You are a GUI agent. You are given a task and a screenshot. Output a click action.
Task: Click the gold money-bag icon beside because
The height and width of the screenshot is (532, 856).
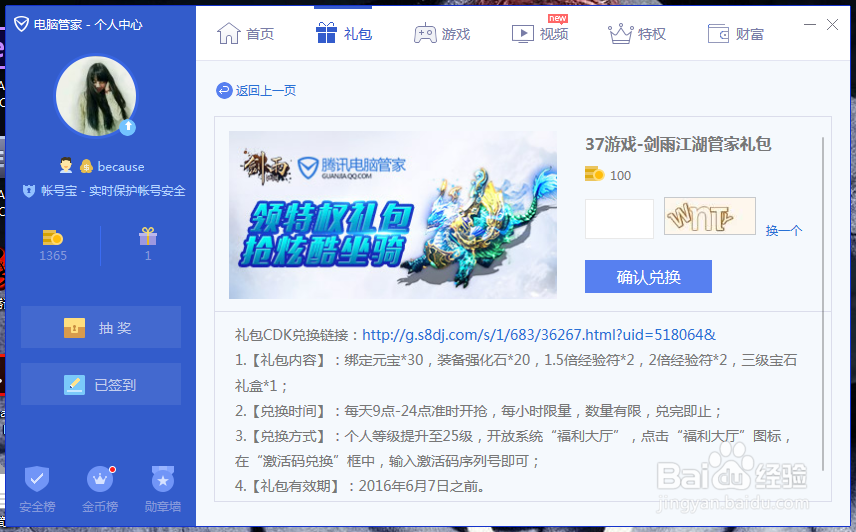click(x=86, y=166)
